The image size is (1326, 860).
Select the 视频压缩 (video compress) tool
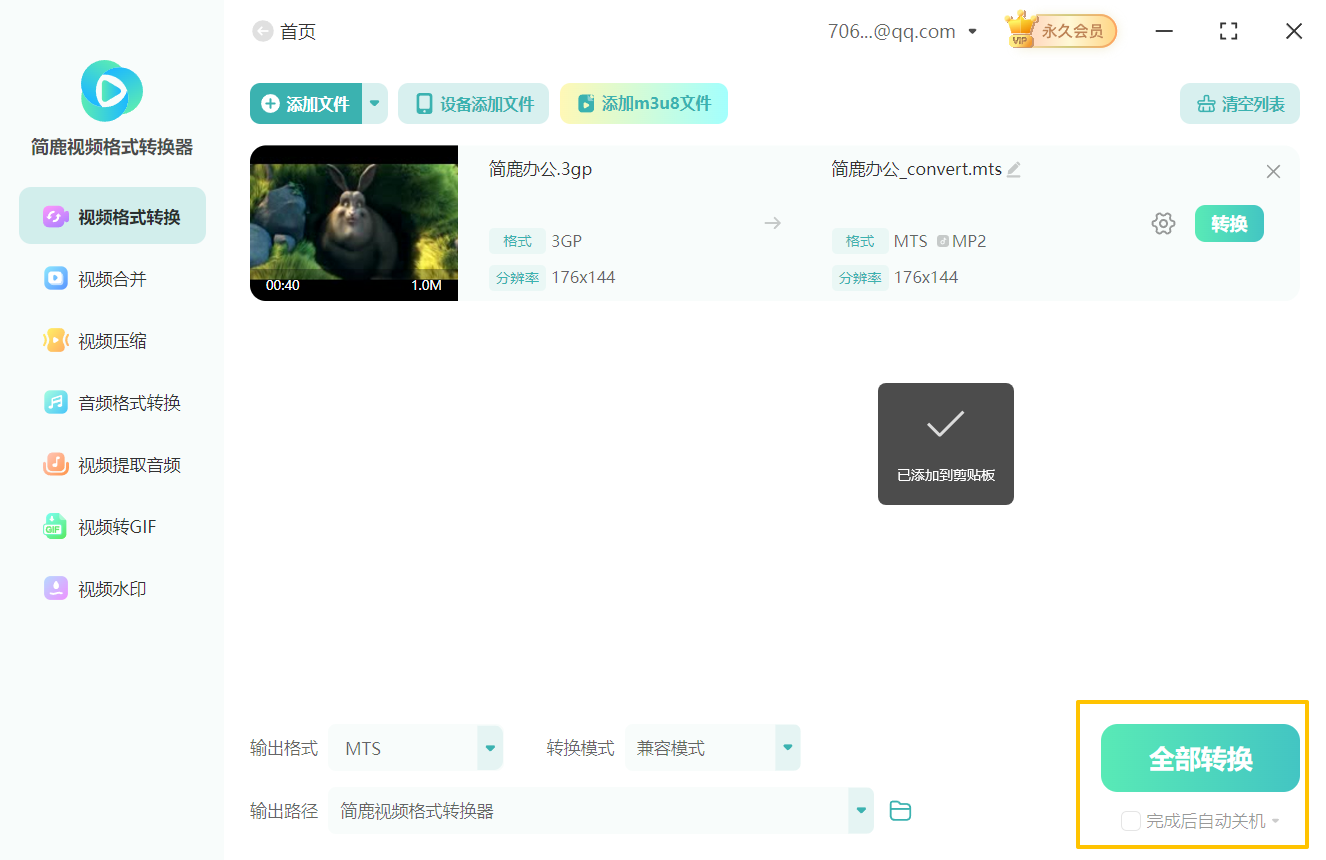point(111,340)
